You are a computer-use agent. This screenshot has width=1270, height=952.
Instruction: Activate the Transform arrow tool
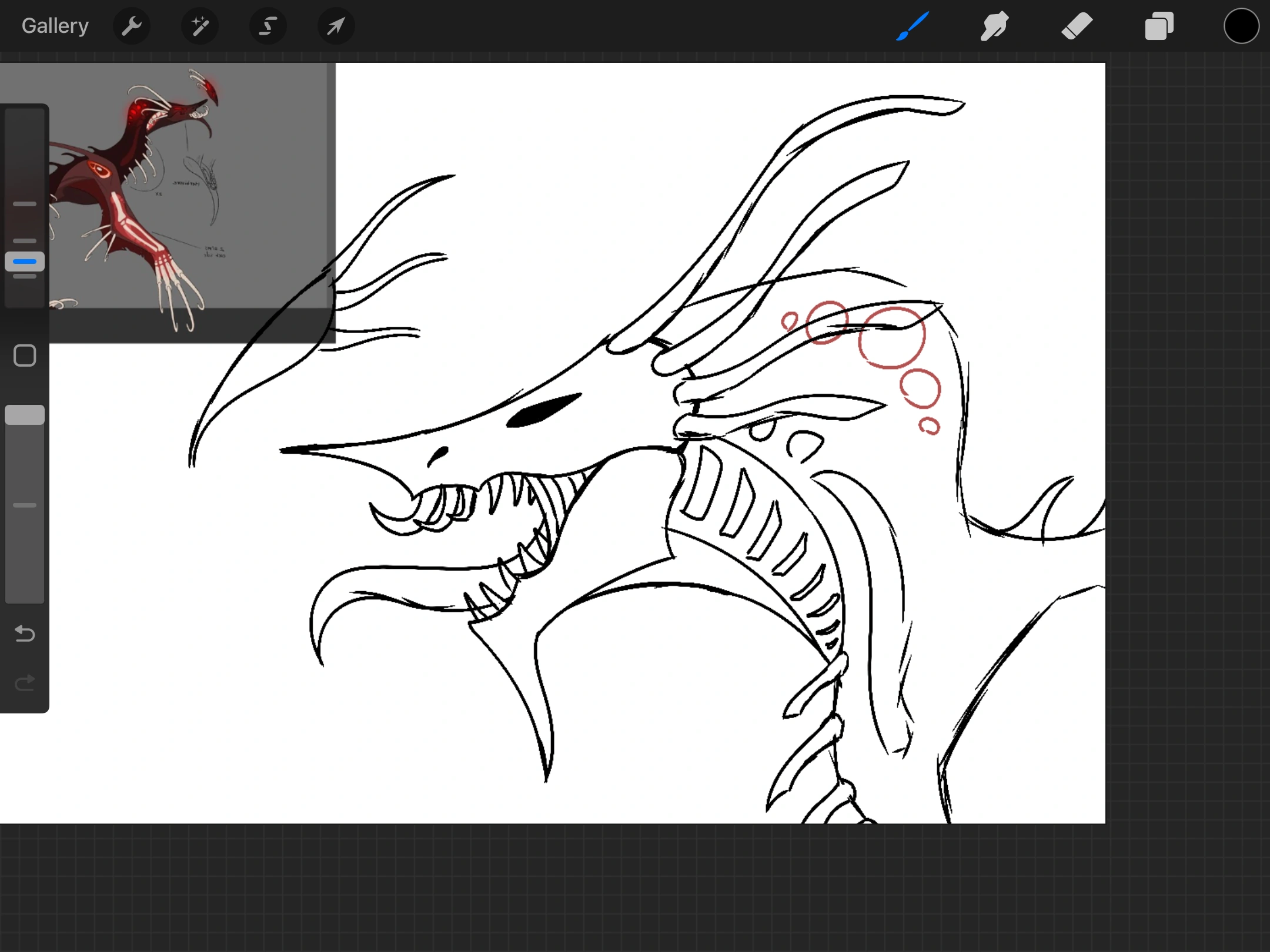(x=335, y=26)
